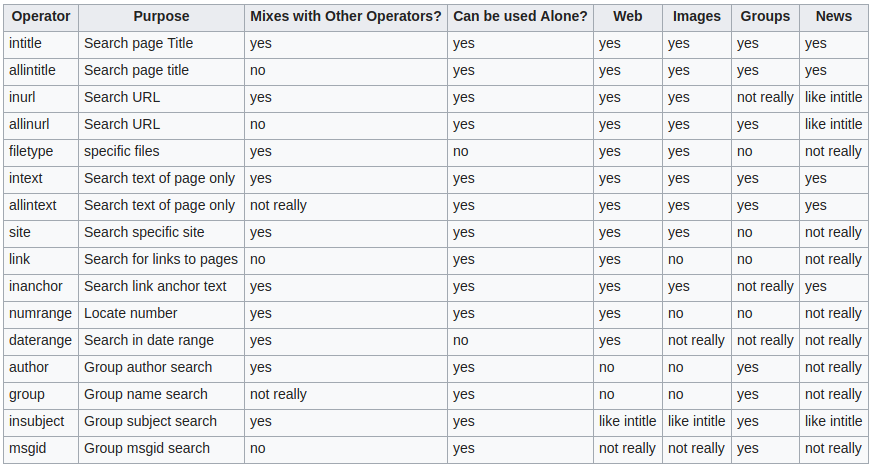Select the 'Group msgid search' cell

point(161,450)
